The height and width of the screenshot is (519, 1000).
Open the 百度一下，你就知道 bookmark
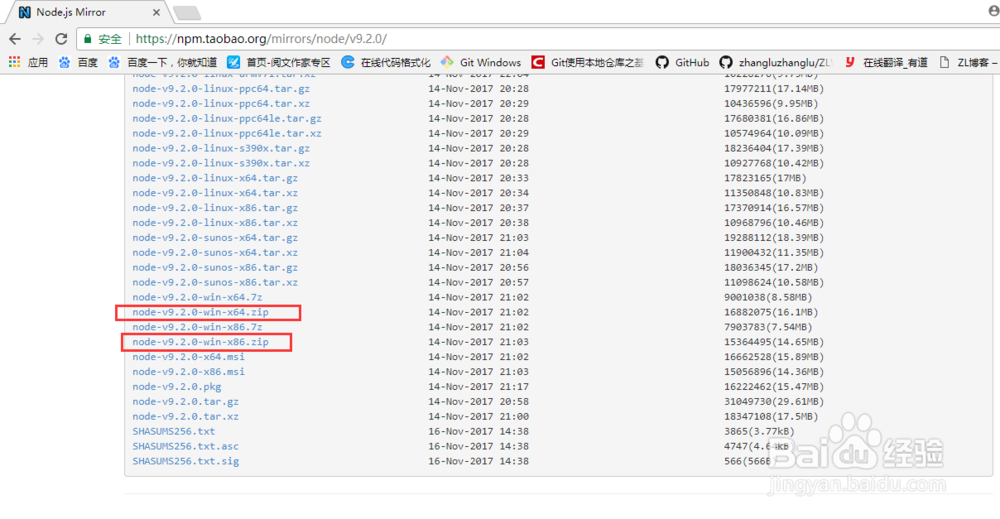point(163,62)
